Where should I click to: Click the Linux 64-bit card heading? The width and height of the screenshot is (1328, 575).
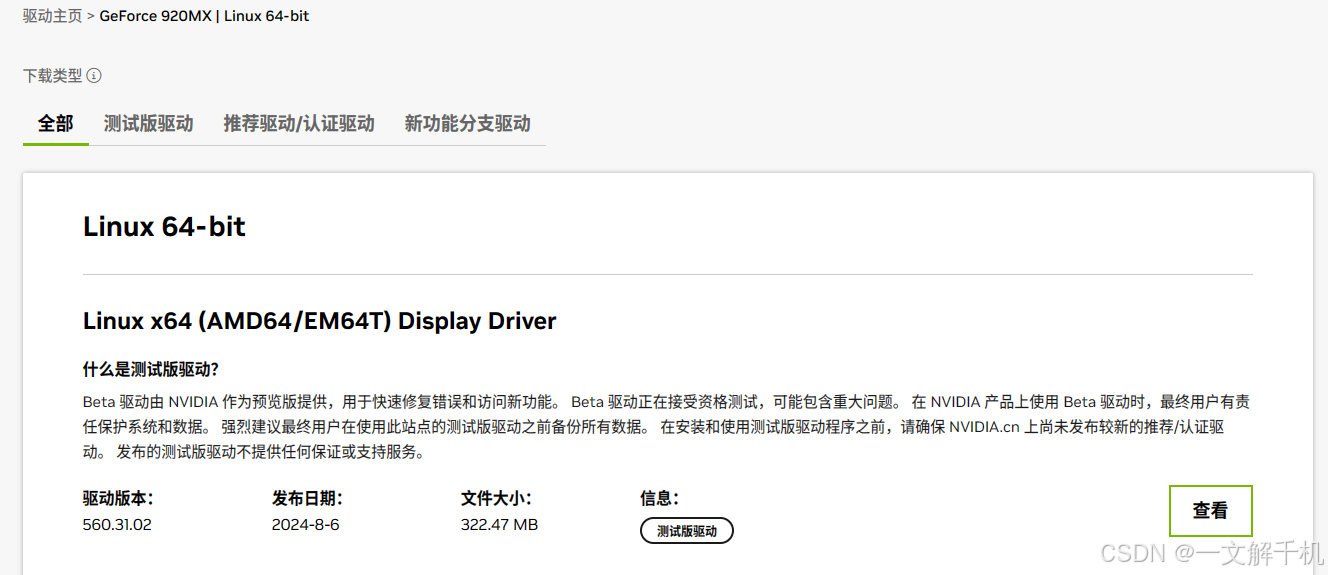tap(164, 227)
